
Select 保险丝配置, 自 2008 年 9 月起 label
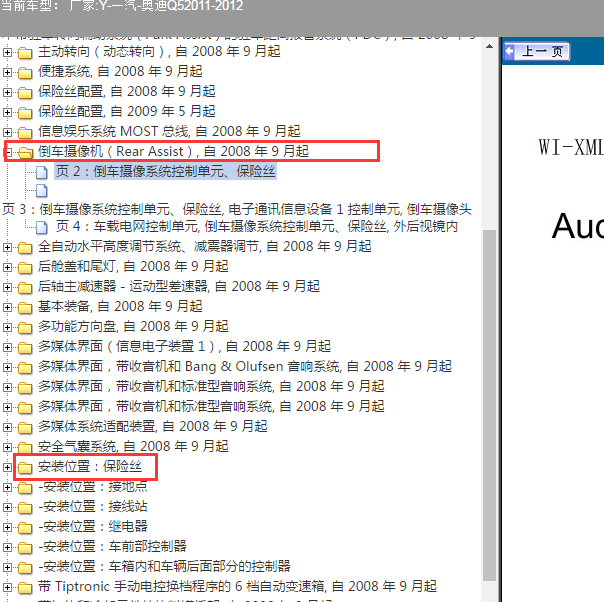pyautogui.click(x=126, y=91)
